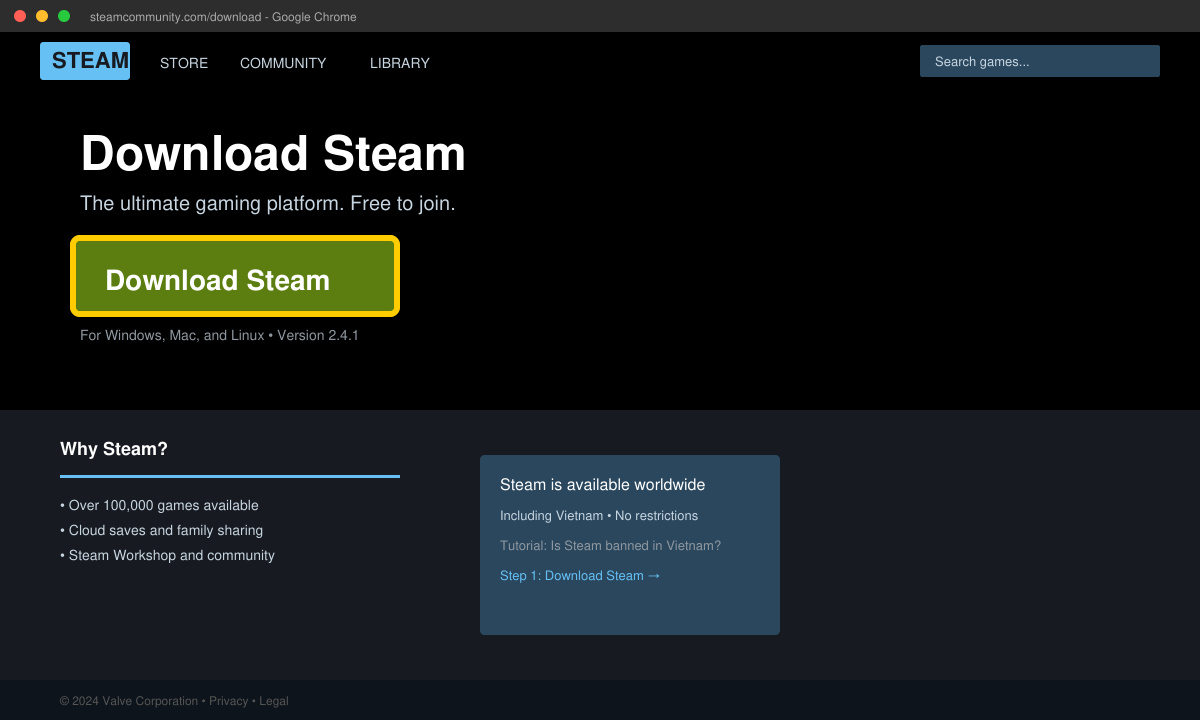Click 'Tutorial: Is Steam banned in Vietnam?' text
The image size is (1200, 720).
click(610, 546)
